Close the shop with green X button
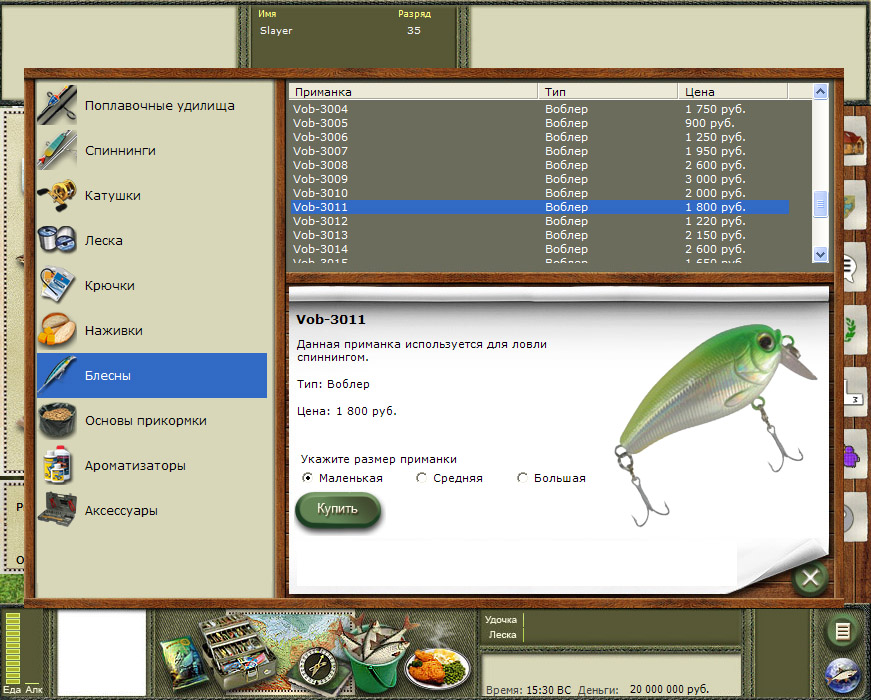 pos(811,578)
